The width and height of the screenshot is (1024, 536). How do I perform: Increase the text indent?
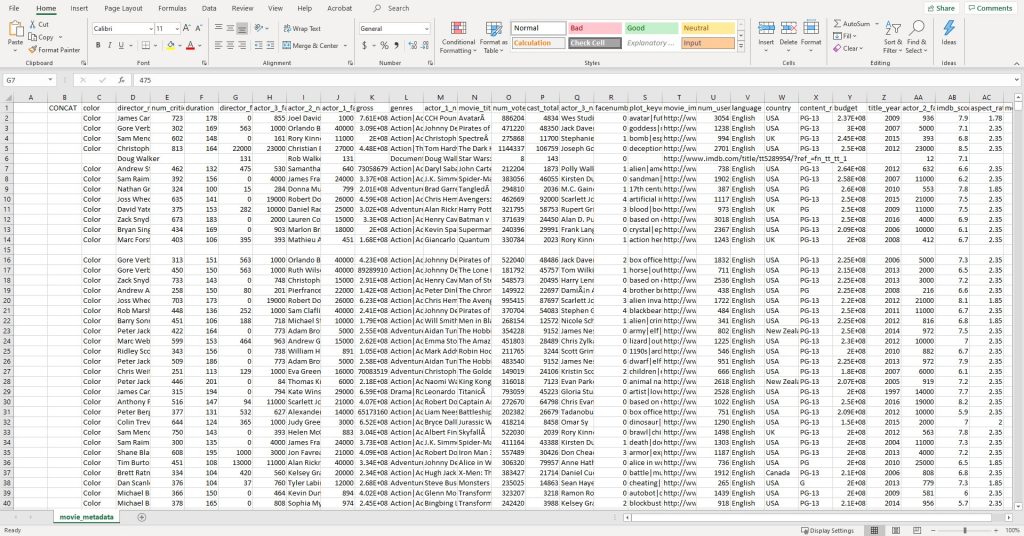[270, 46]
